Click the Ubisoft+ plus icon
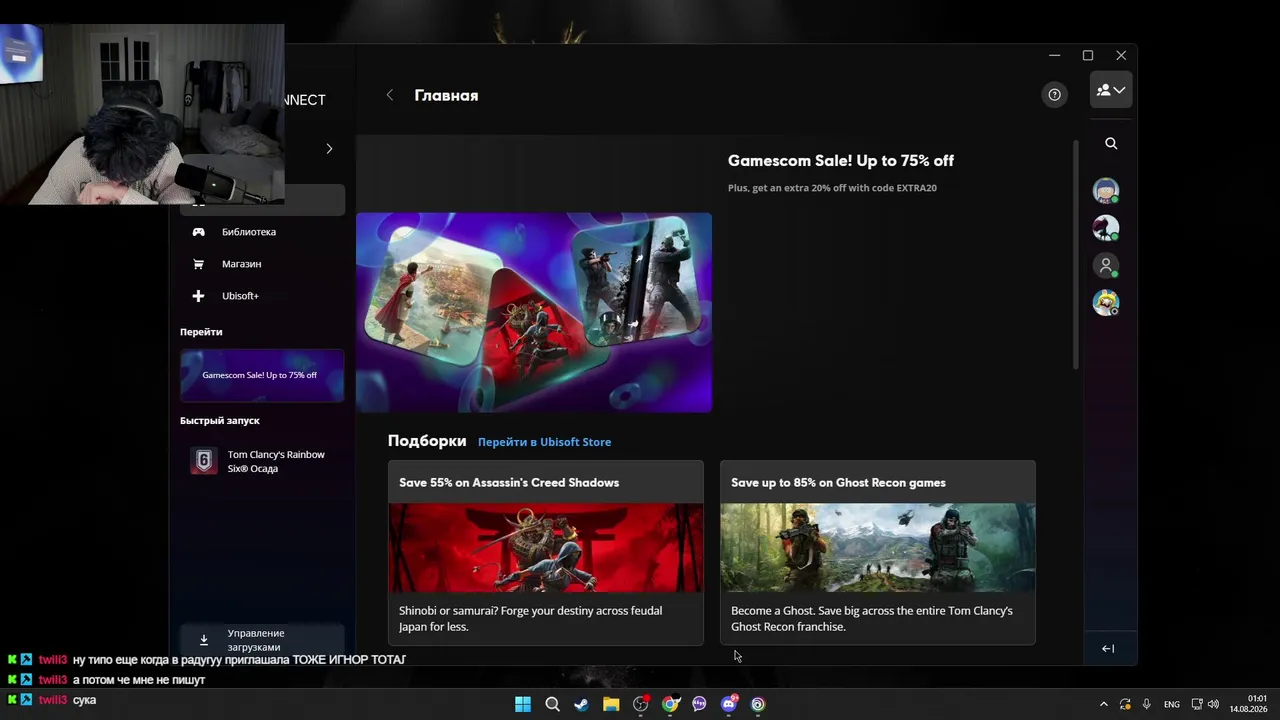The width and height of the screenshot is (1280, 720). pyautogui.click(x=198, y=296)
